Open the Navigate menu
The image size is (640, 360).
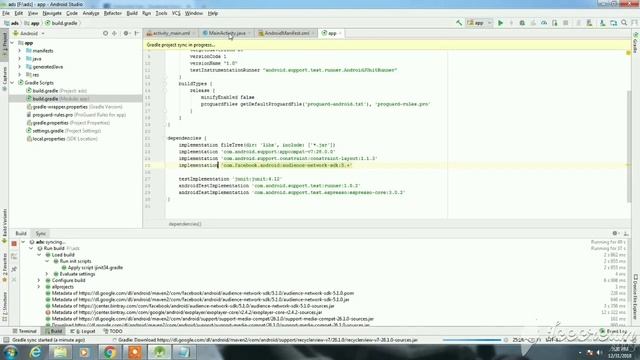tap(52, 13)
